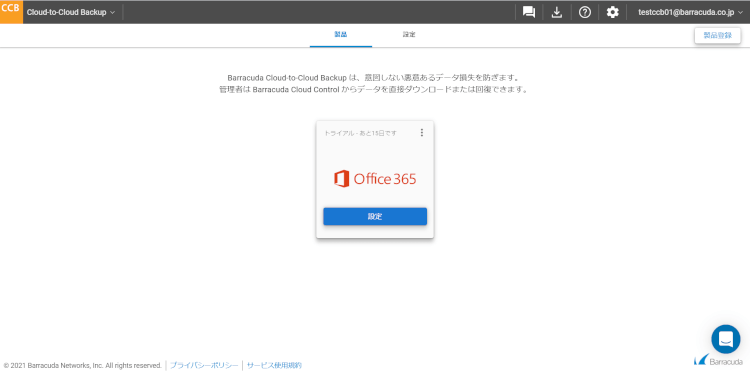The width and height of the screenshot is (750, 373).
Task: Open the プライバシーポリシー link
Action: coord(204,365)
